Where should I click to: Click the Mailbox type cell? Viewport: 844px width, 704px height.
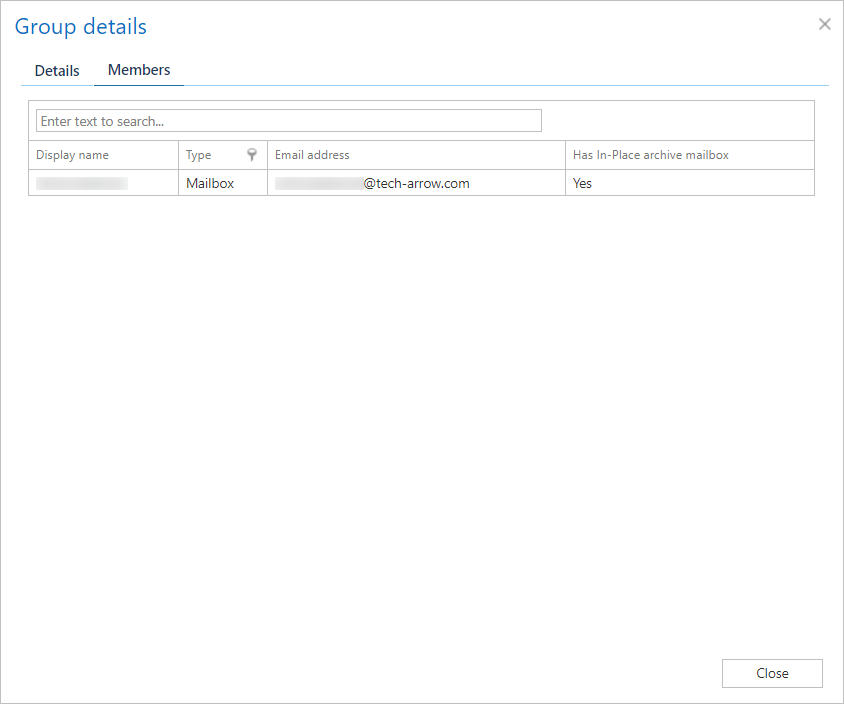pyautogui.click(x=210, y=183)
